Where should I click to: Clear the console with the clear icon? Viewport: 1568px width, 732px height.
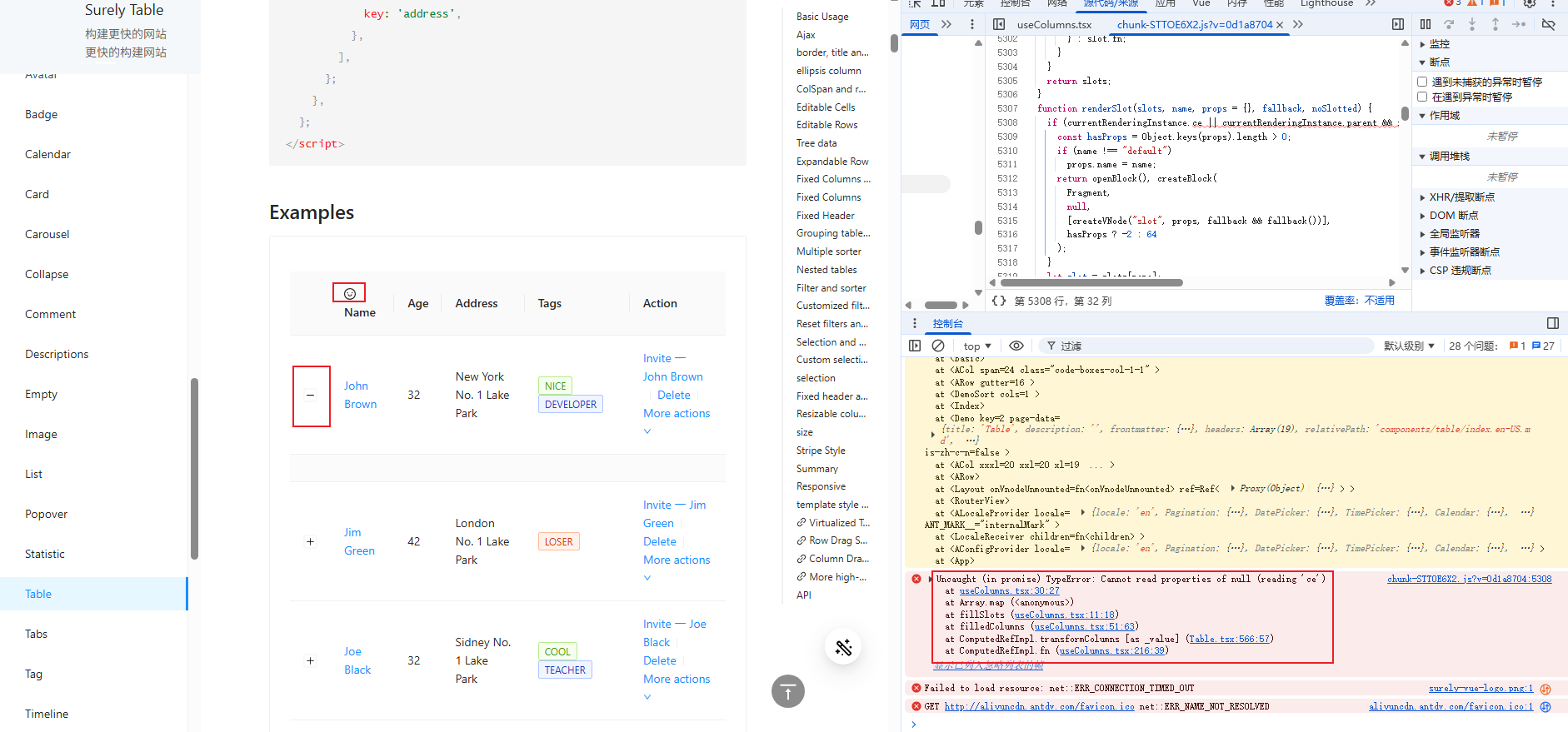tap(938, 346)
